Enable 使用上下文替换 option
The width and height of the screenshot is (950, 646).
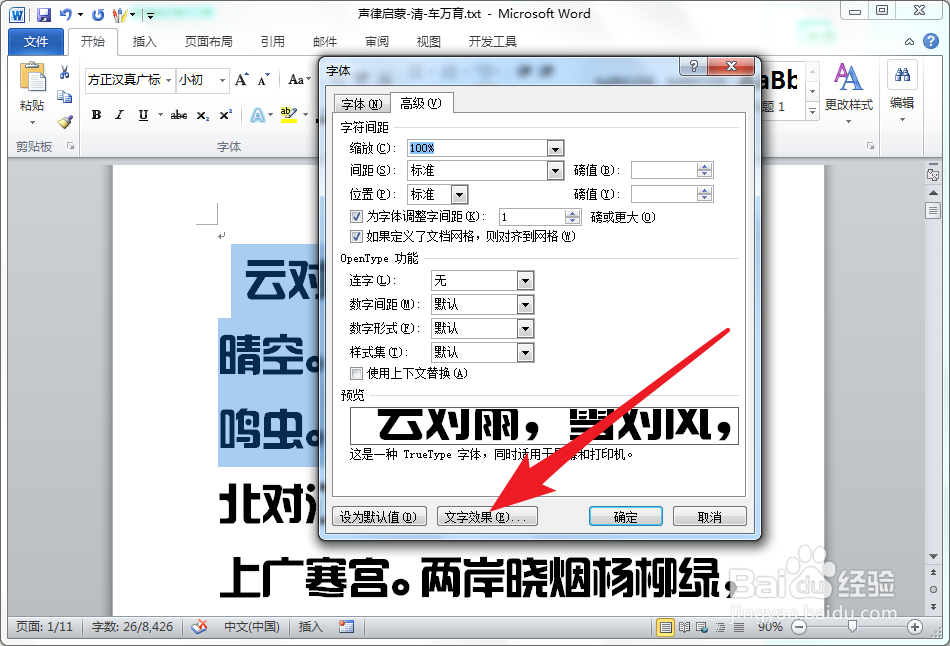pyautogui.click(x=357, y=373)
